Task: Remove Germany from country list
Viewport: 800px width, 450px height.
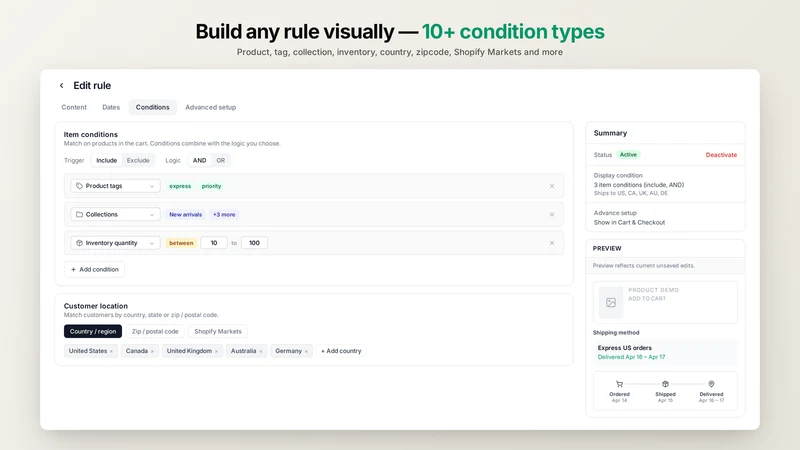Action: 306,352
